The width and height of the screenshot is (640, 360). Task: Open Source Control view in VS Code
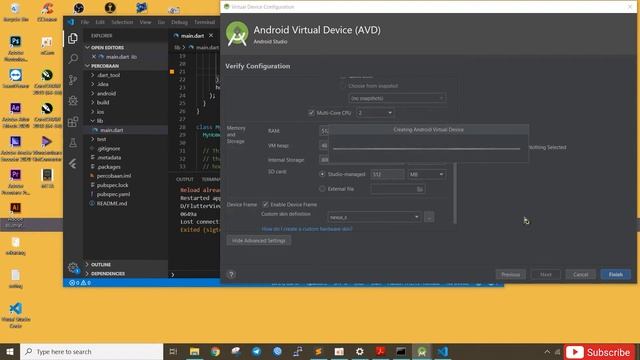[73, 80]
